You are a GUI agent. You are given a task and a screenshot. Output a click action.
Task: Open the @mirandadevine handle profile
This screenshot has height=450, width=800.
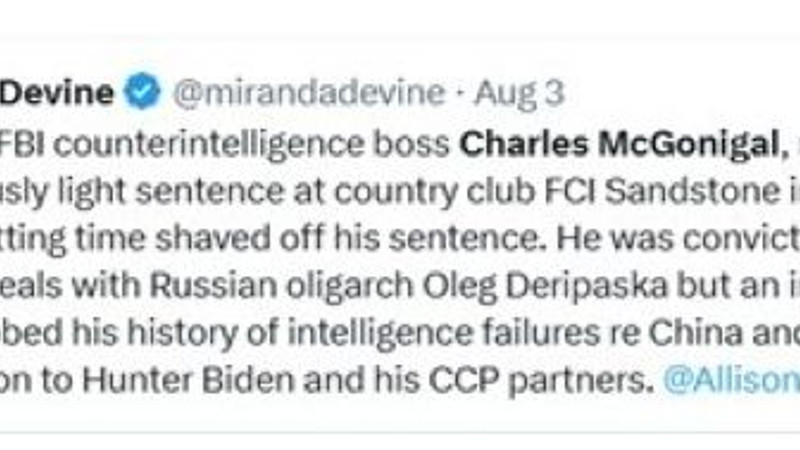309,93
